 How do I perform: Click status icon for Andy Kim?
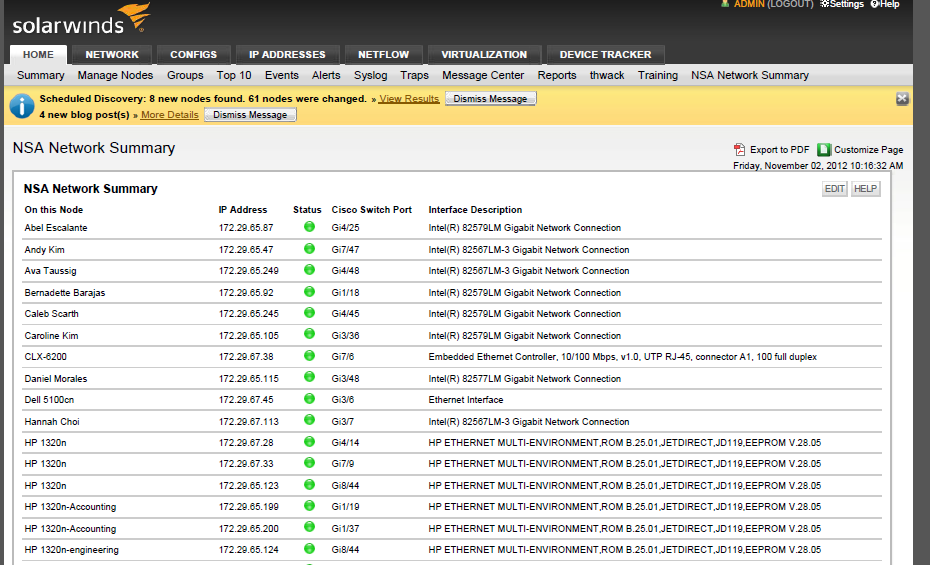coord(309,248)
